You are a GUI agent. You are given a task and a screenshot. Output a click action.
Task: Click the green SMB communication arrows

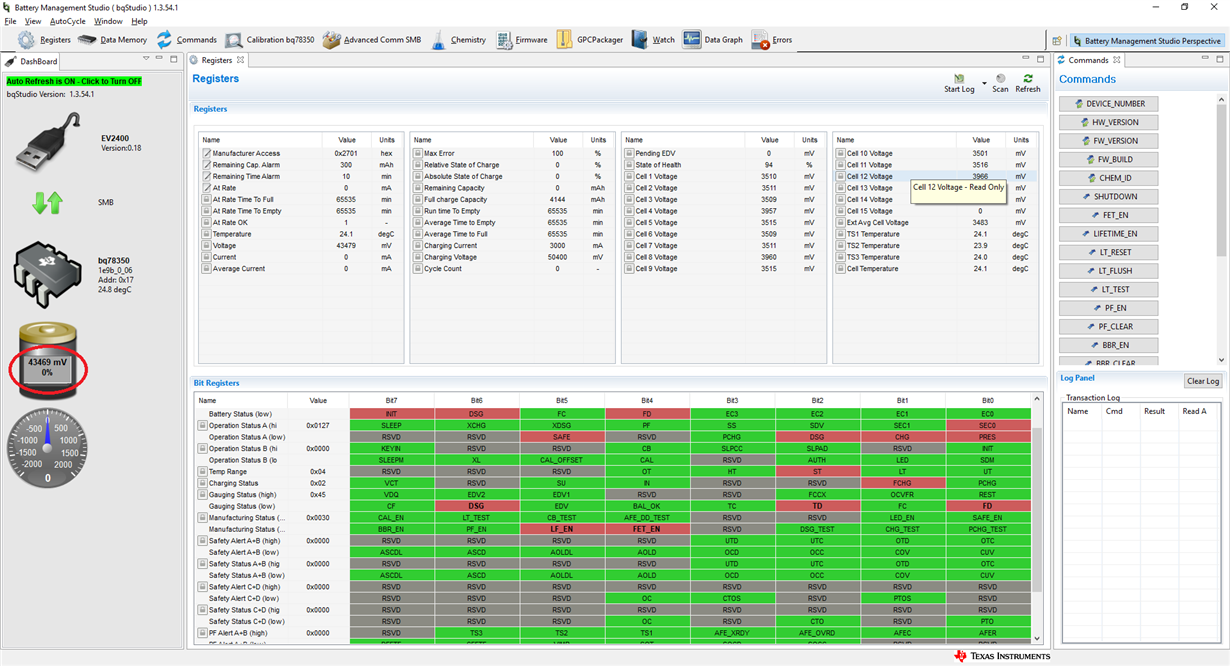click(x=47, y=202)
